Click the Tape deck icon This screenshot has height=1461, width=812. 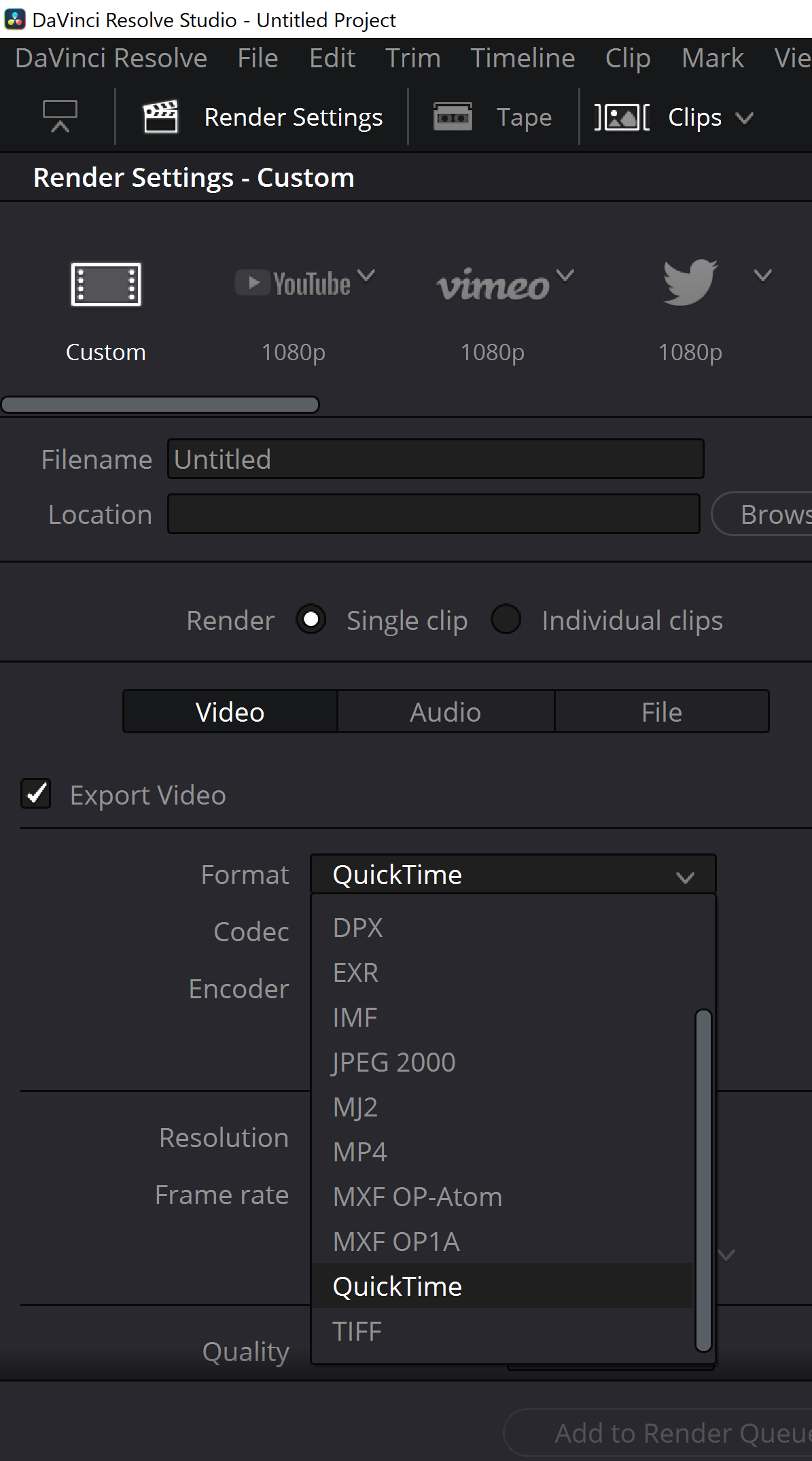click(x=453, y=117)
